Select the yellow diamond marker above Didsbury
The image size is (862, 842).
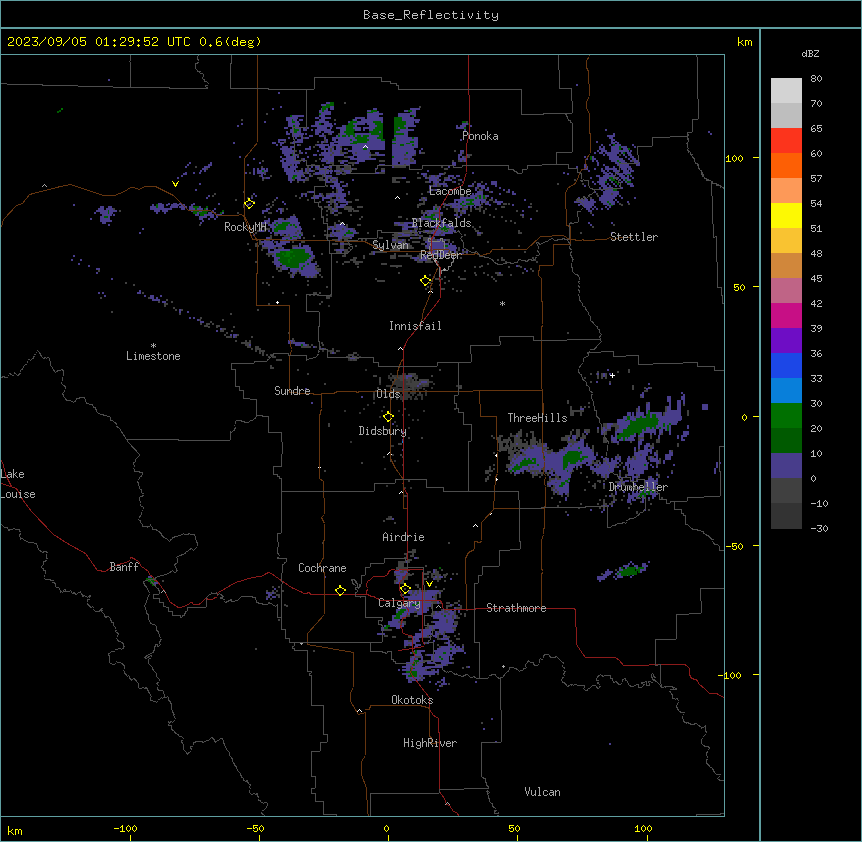click(388, 417)
